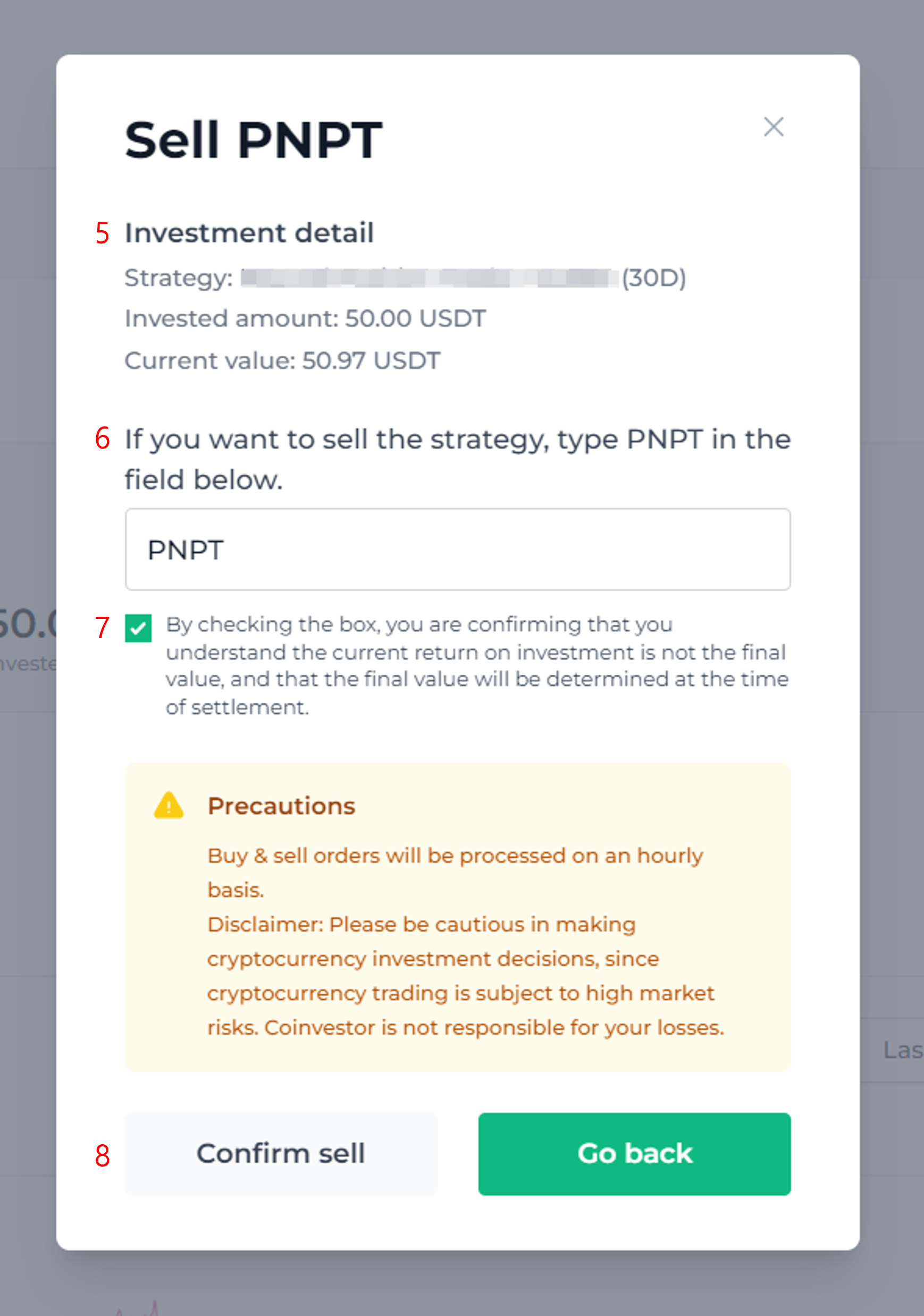Click the (30D) strategy duration label
This screenshot has height=1316, width=924.
click(x=654, y=279)
